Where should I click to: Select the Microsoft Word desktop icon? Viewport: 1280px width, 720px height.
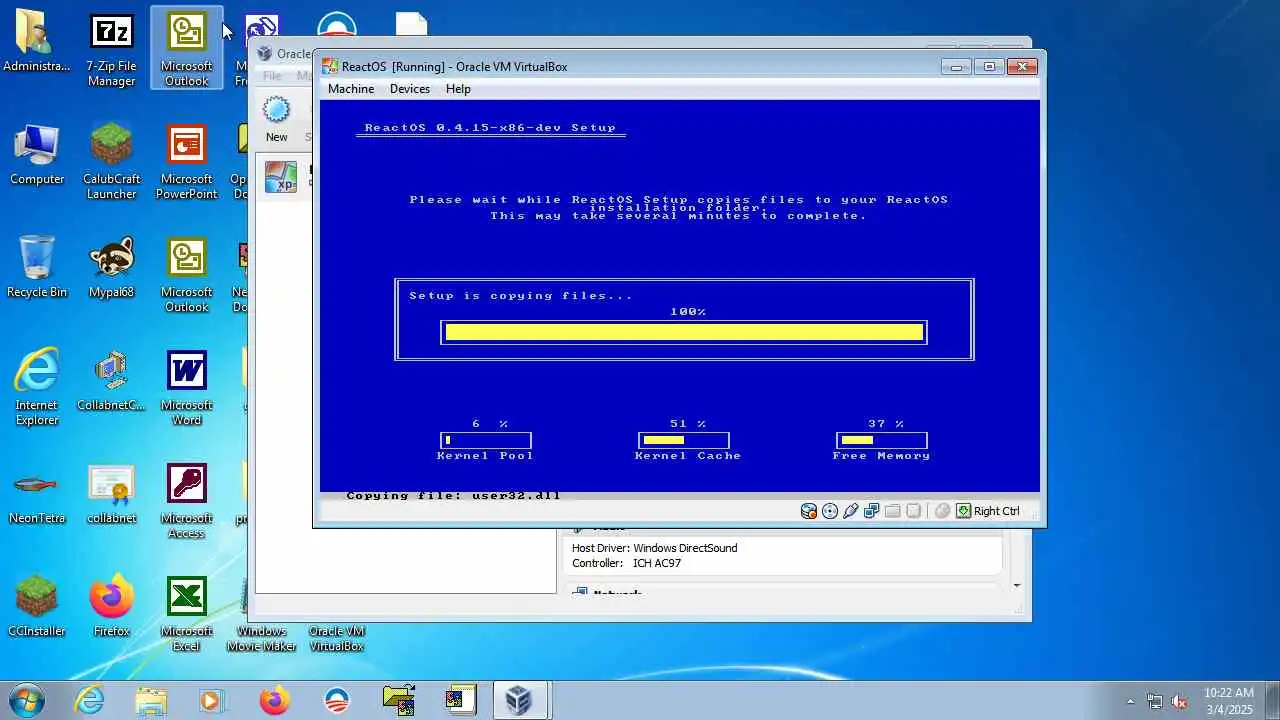187,388
